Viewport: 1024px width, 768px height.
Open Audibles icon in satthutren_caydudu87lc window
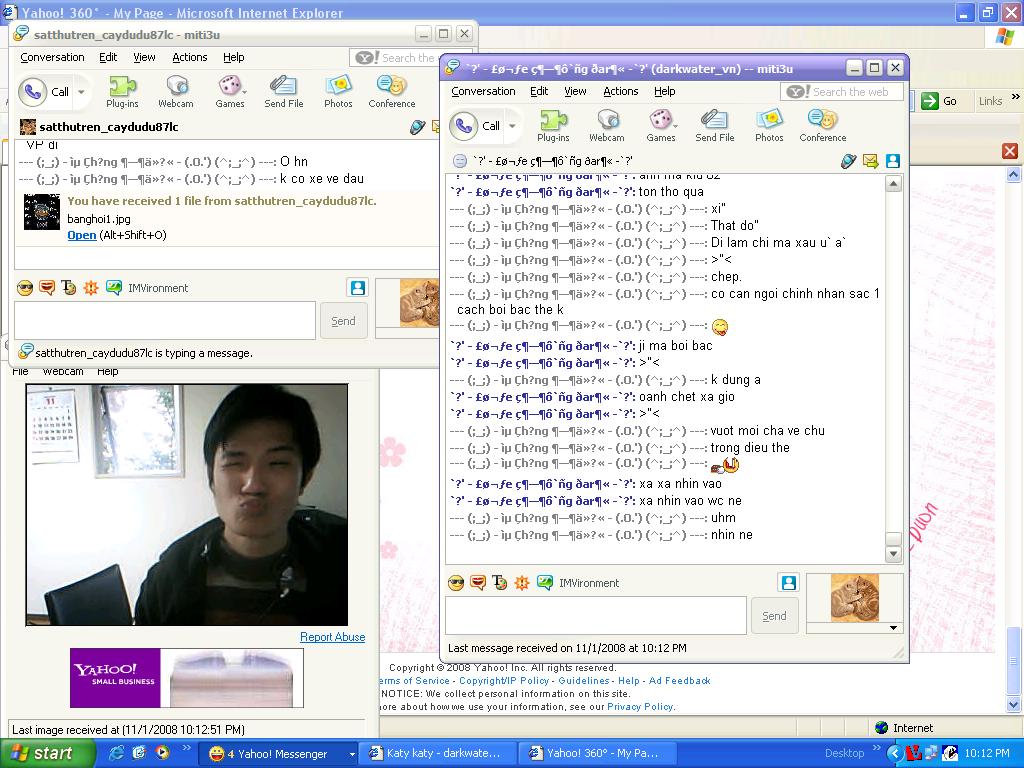pos(47,288)
